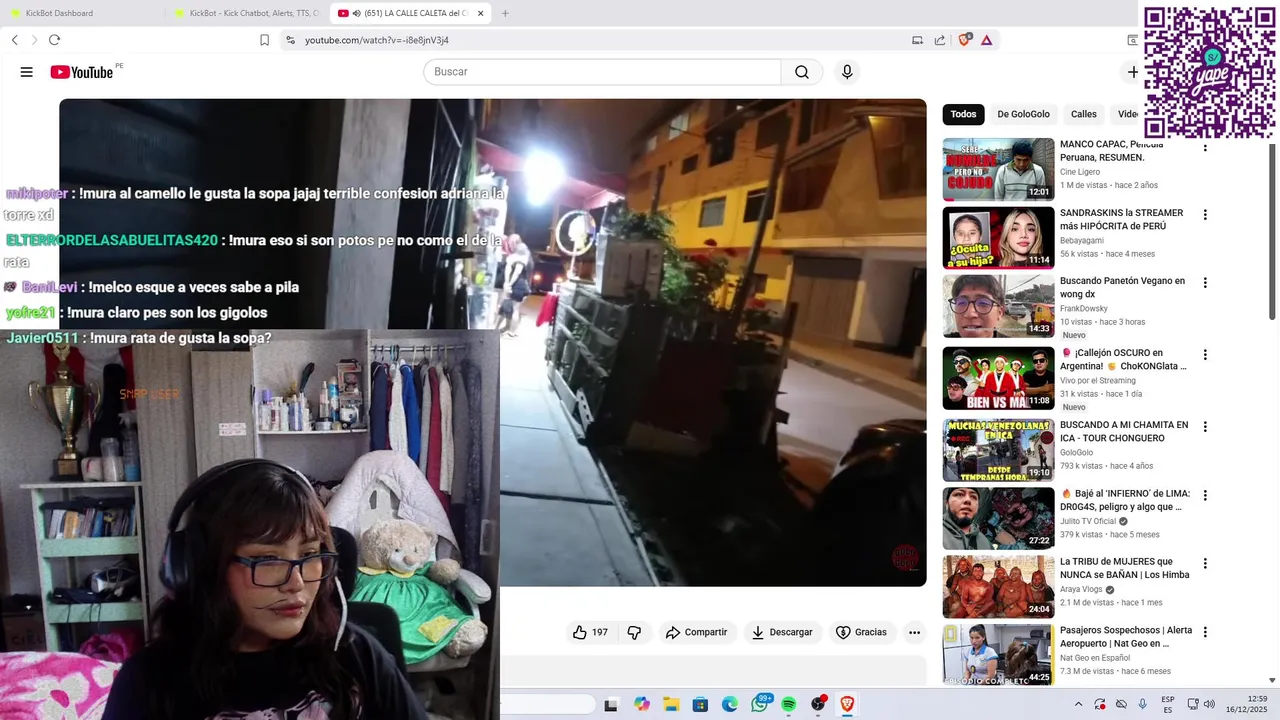Open WhatsApp from the taskbar
Image resolution: width=1280 pixels, height=720 pixels.
tap(760, 704)
